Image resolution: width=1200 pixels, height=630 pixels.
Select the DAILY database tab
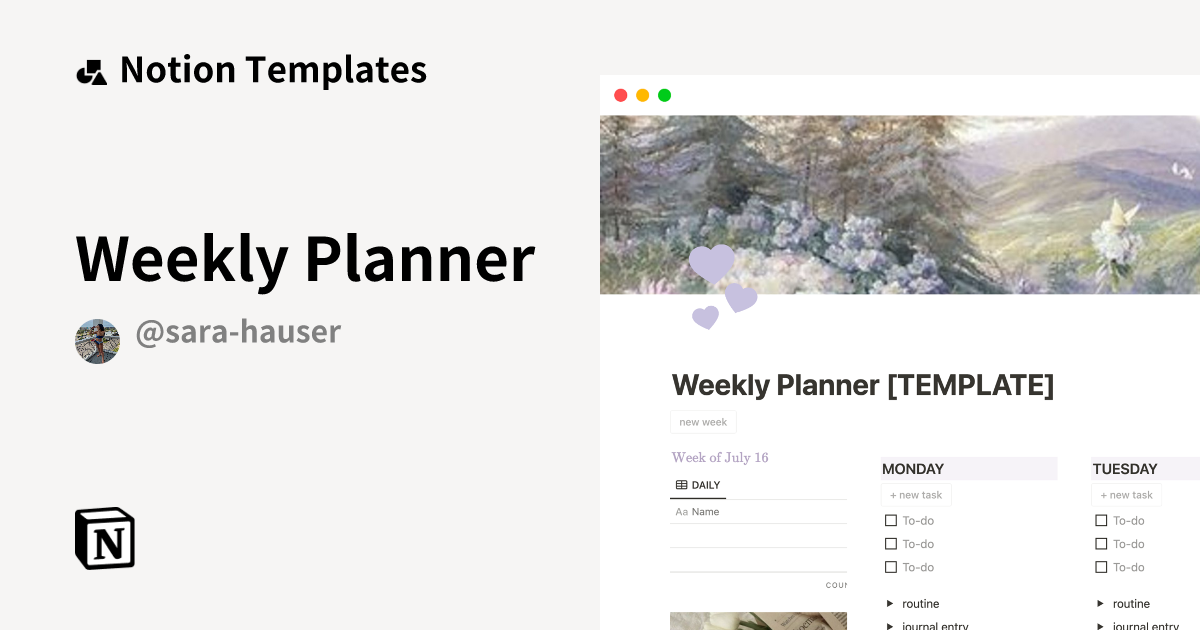point(698,485)
